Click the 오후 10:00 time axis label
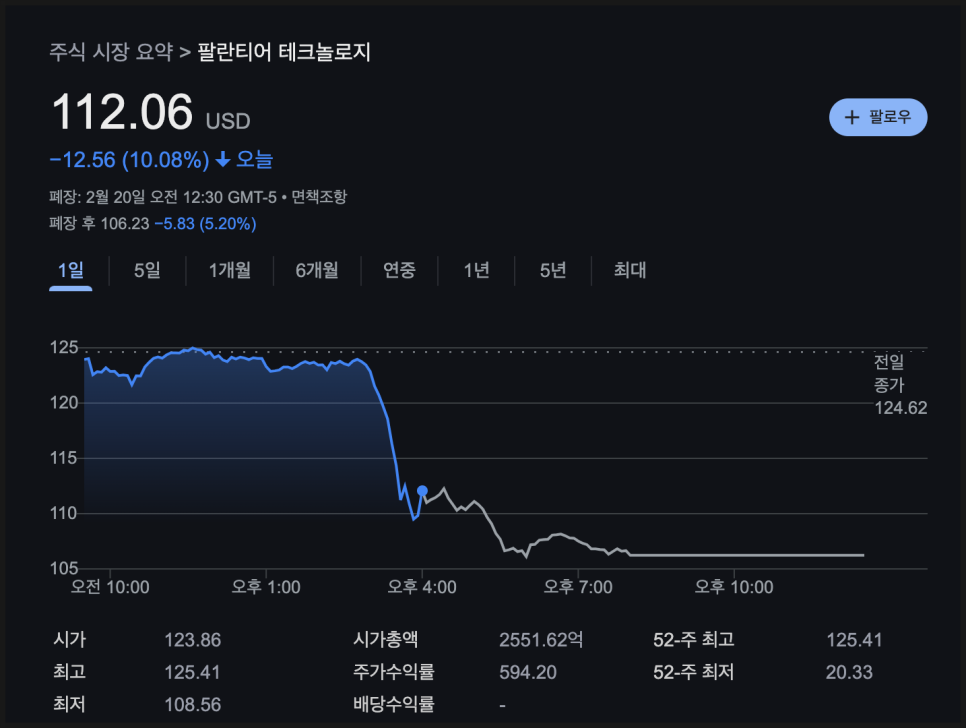This screenshot has width=966, height=728. (x=734, y=587)
